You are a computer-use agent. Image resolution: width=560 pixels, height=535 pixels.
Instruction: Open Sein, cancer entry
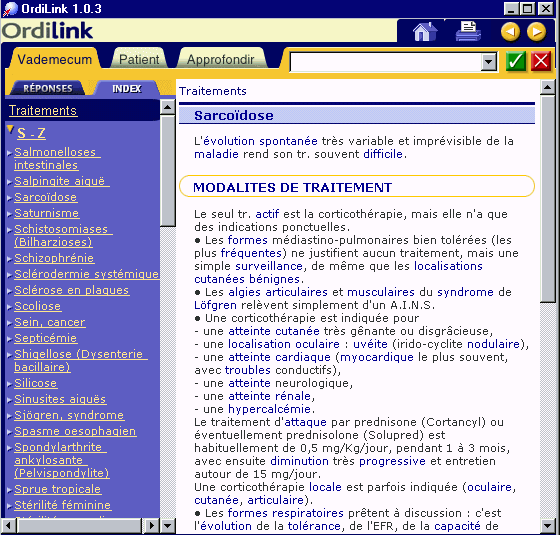(50, 322)
